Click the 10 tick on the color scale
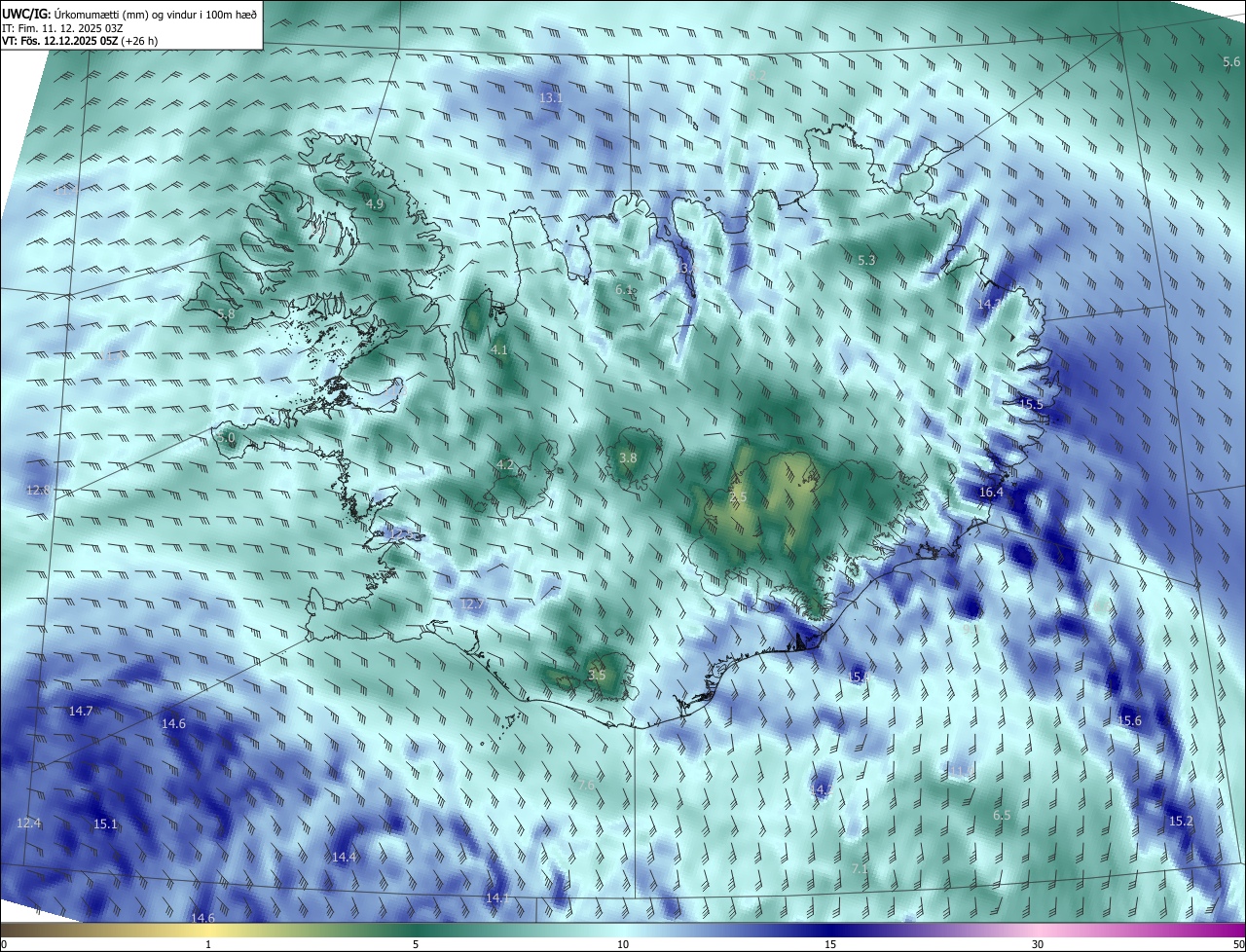Viewport: 1246px width, 952px height. 623,945
